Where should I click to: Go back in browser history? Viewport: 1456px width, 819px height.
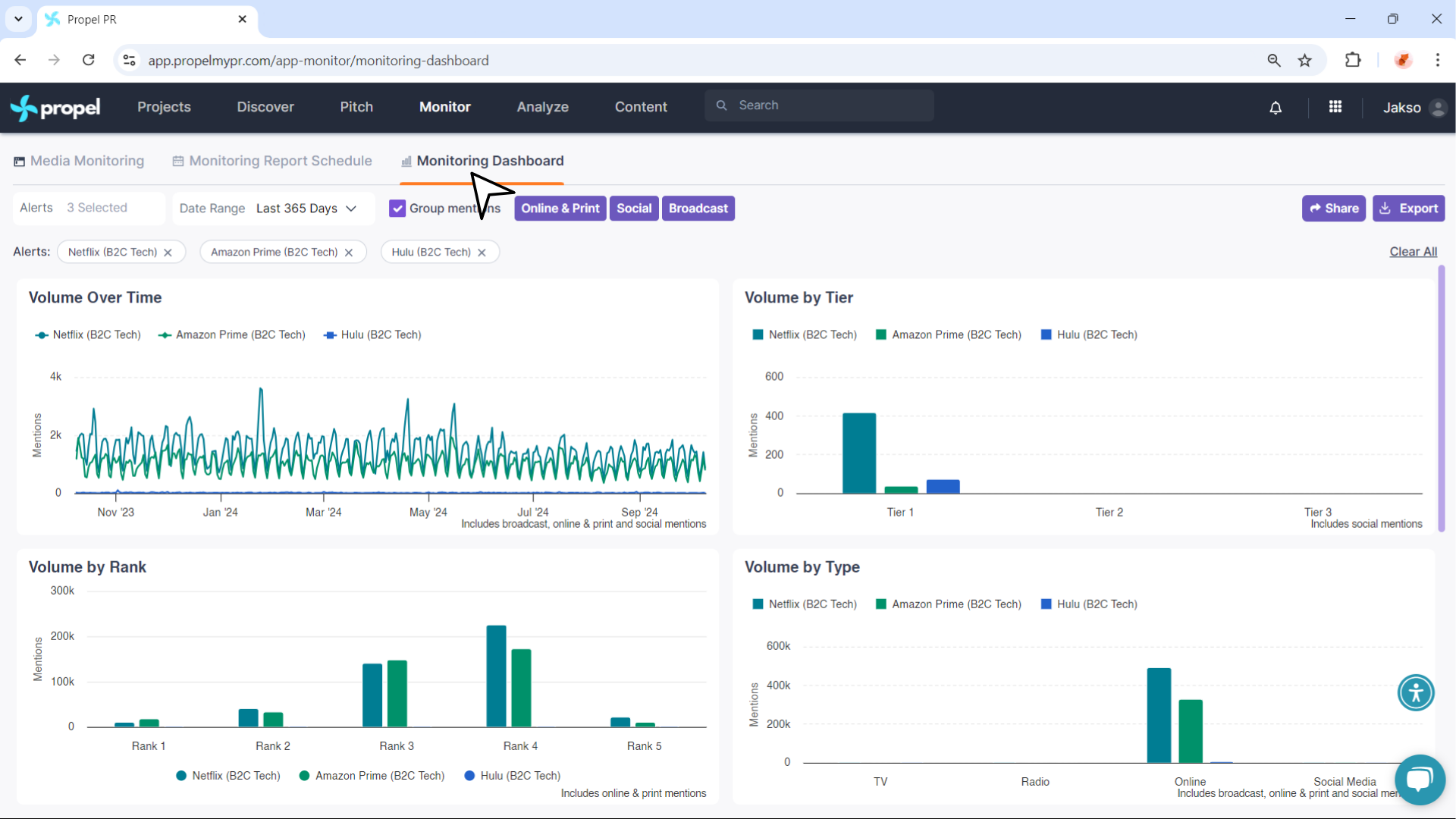point(20,60)
